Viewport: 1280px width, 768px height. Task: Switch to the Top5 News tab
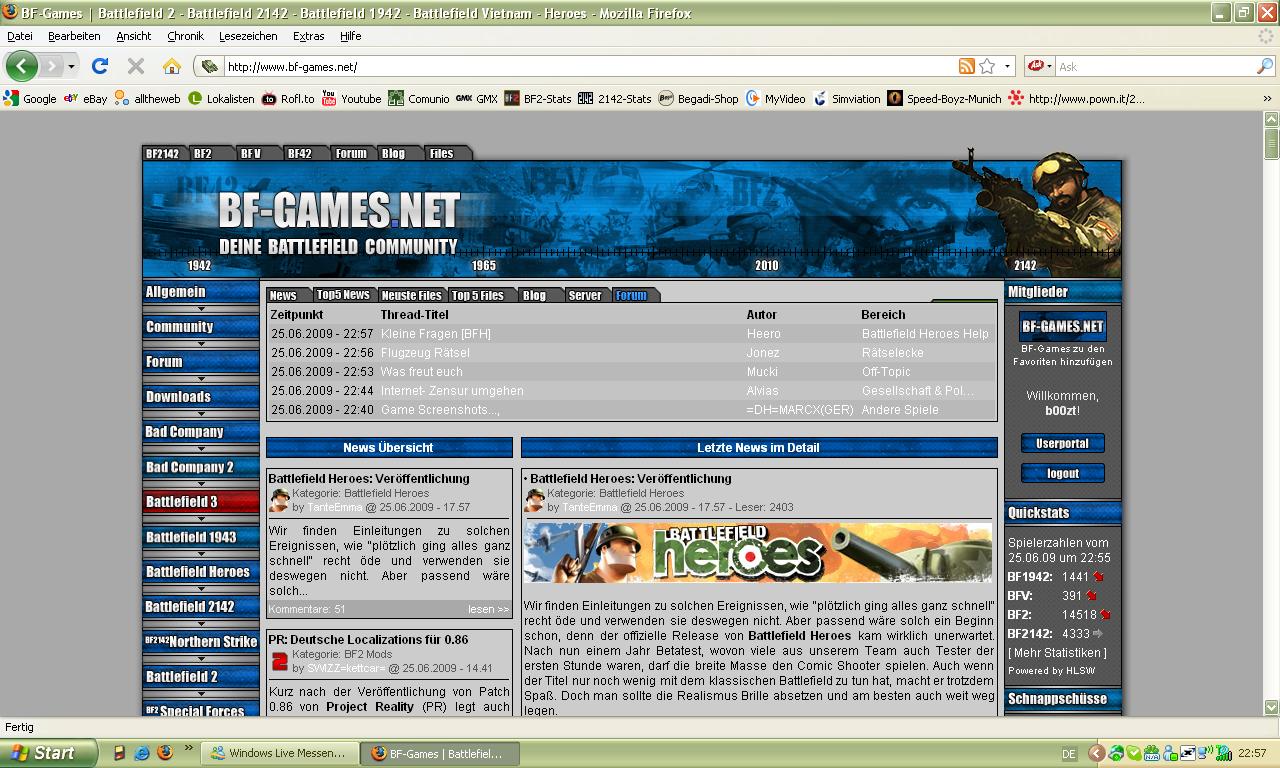[343, 294]
